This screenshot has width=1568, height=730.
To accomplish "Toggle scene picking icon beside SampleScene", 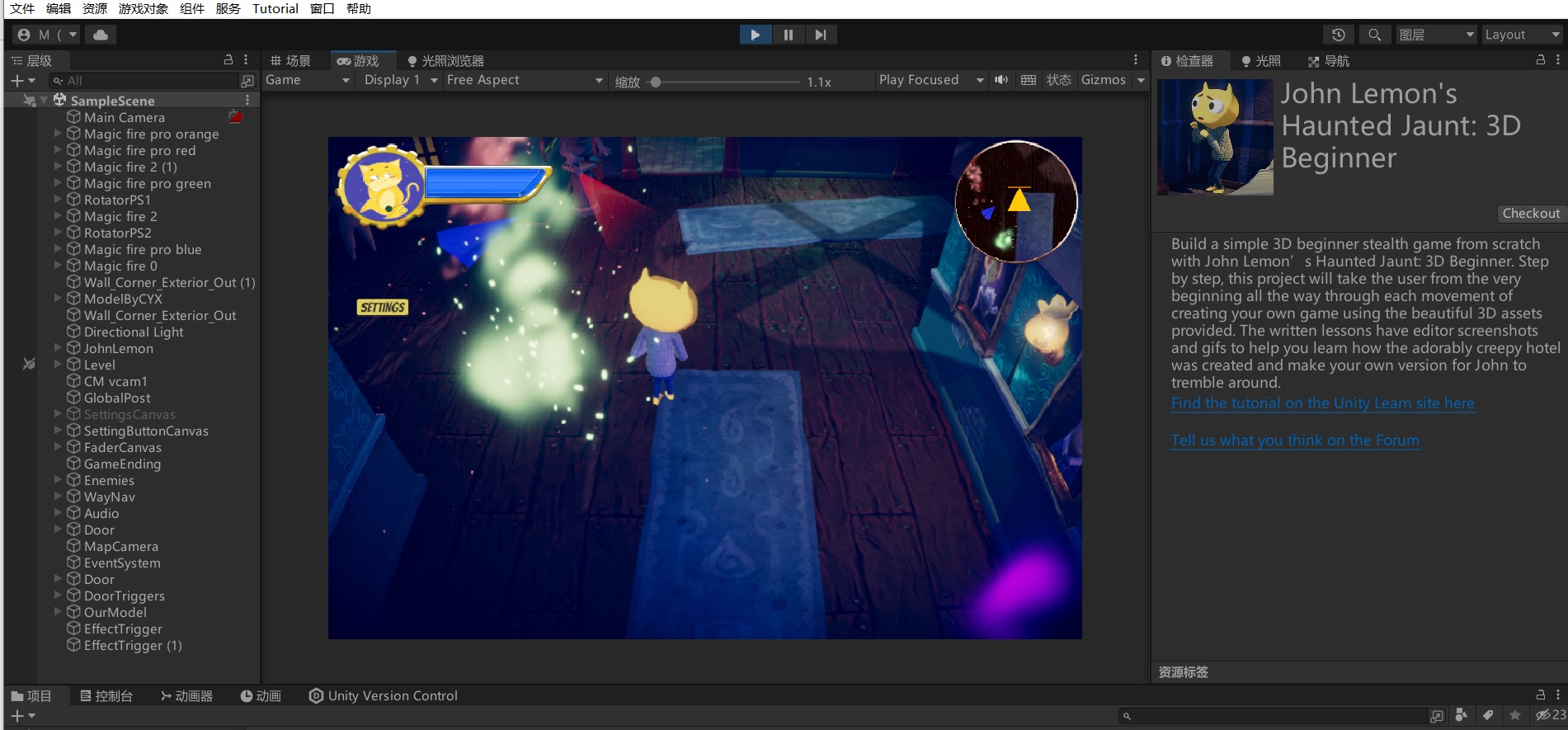I will pyautogui.click(x=29, y=101).
